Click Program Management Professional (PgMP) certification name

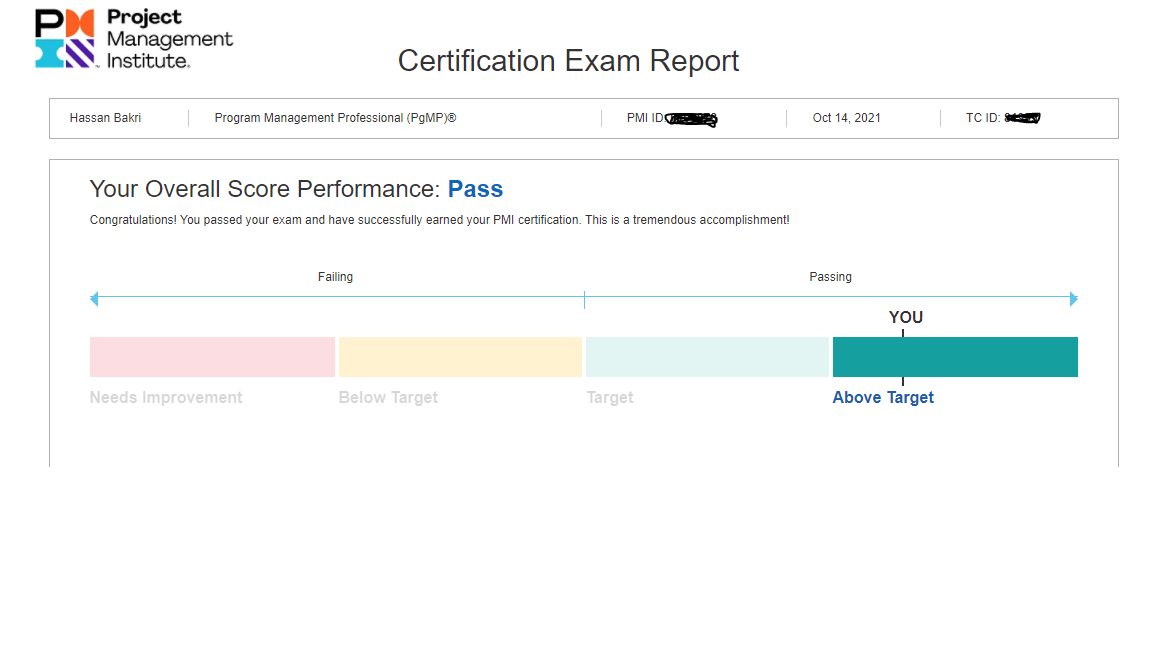[x=335, y=118]
